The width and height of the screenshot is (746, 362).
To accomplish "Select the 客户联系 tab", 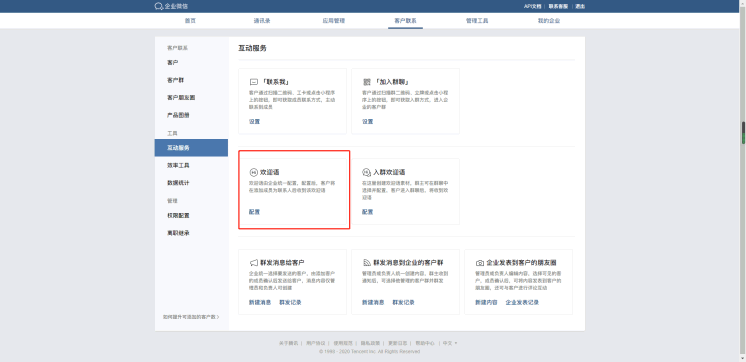I will (x=405, y=21).
